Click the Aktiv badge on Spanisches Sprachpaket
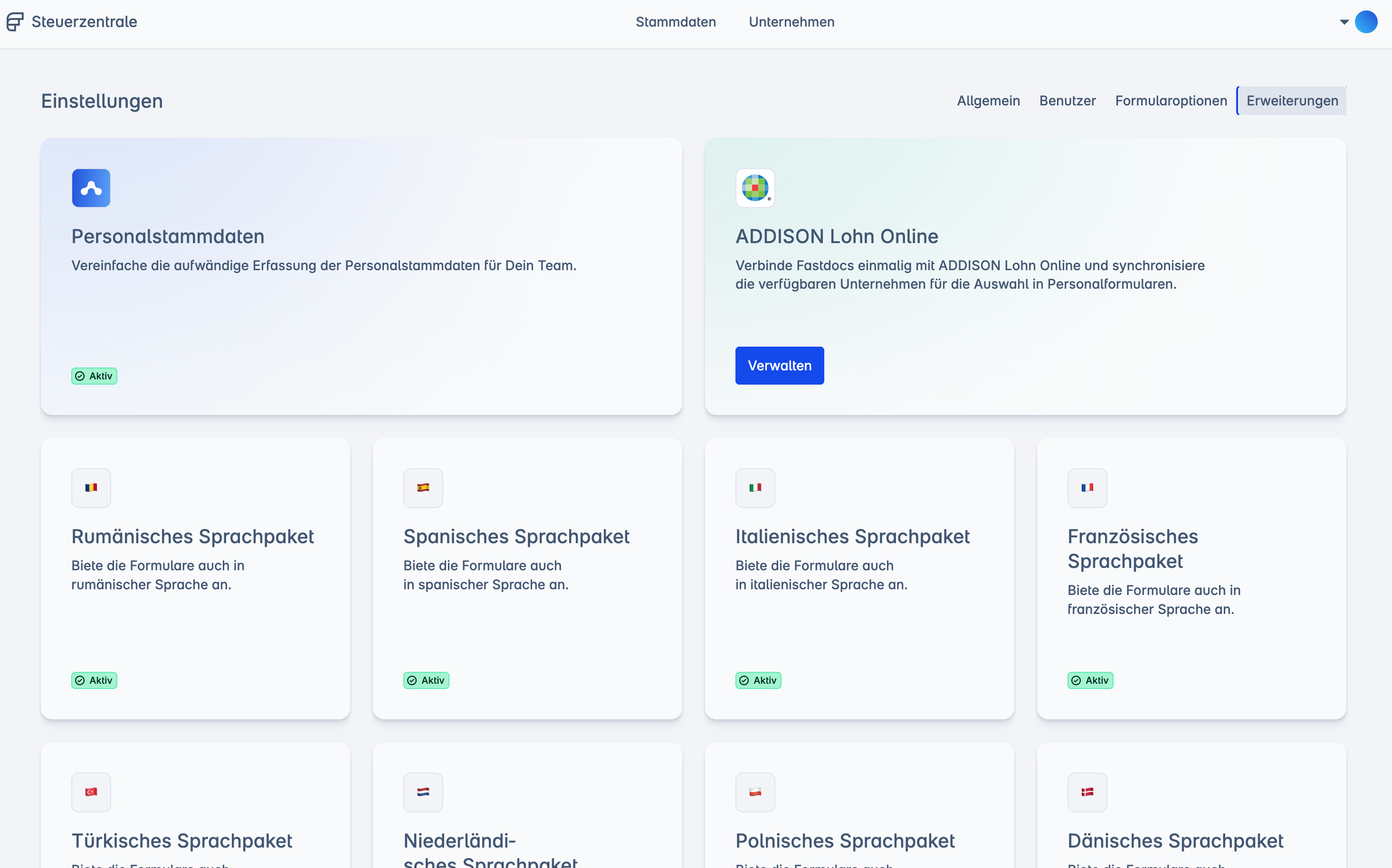Viewport: 1392px width, 868px height. pos(426,680)
